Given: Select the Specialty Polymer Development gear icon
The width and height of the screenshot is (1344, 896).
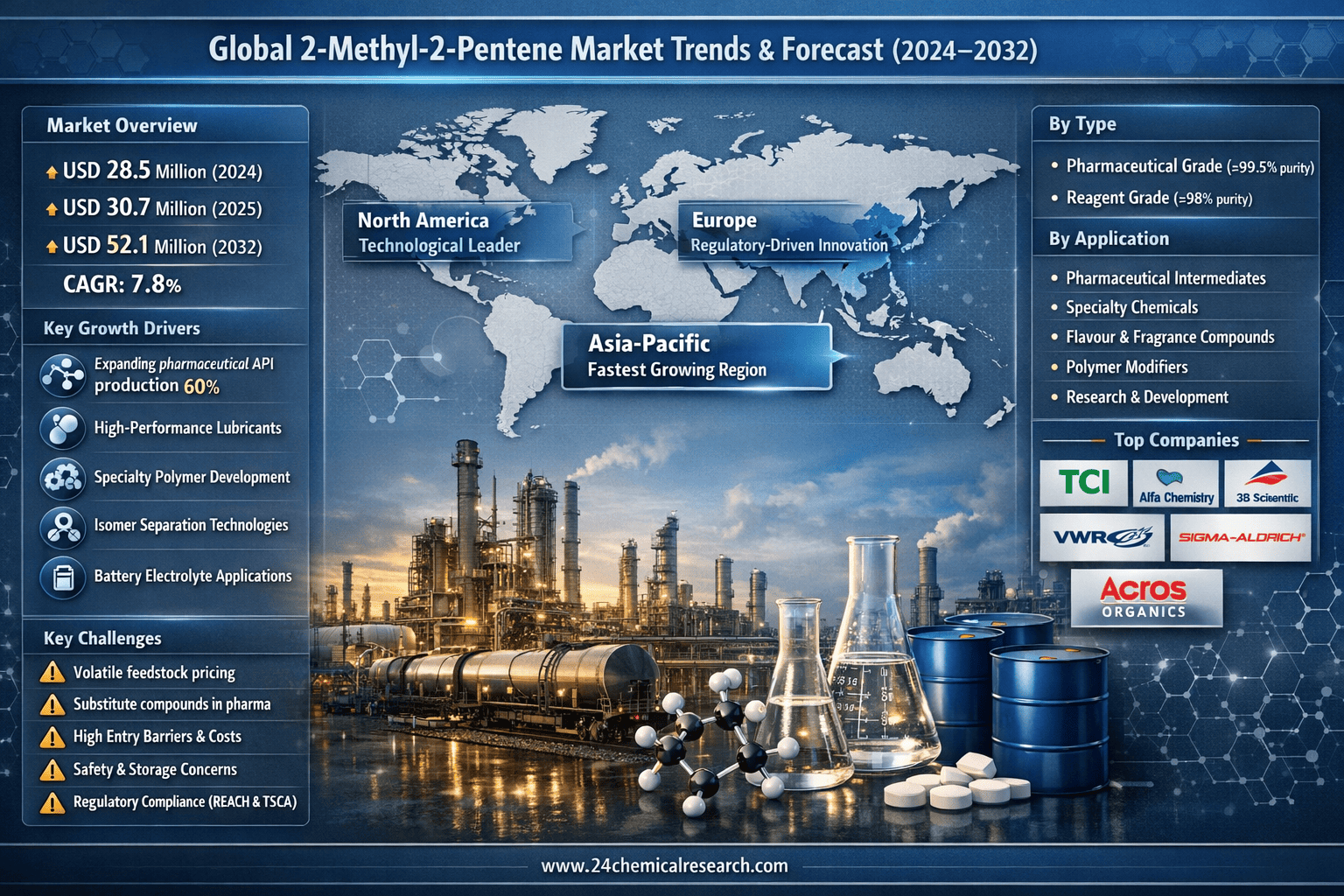Looking at the screenshot, I should [x=62, y=478].
